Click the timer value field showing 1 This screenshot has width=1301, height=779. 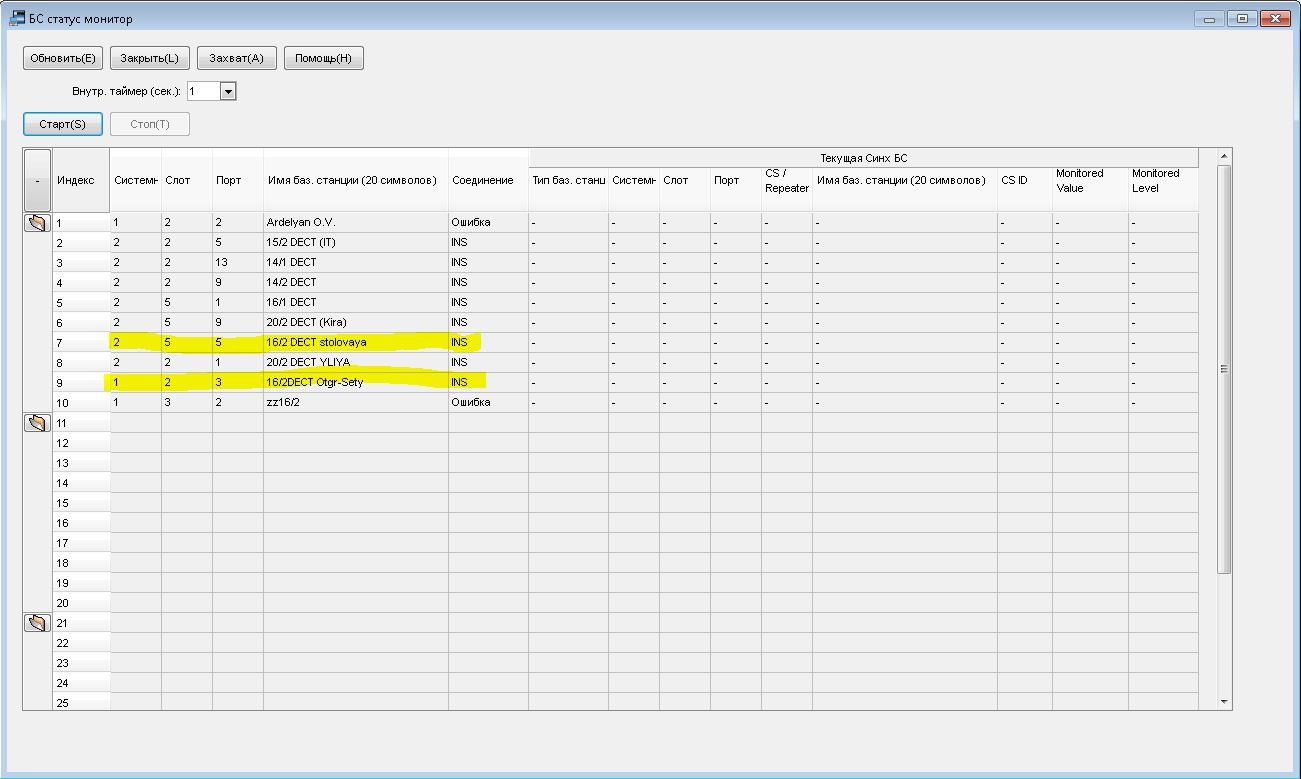coord(203,91)
